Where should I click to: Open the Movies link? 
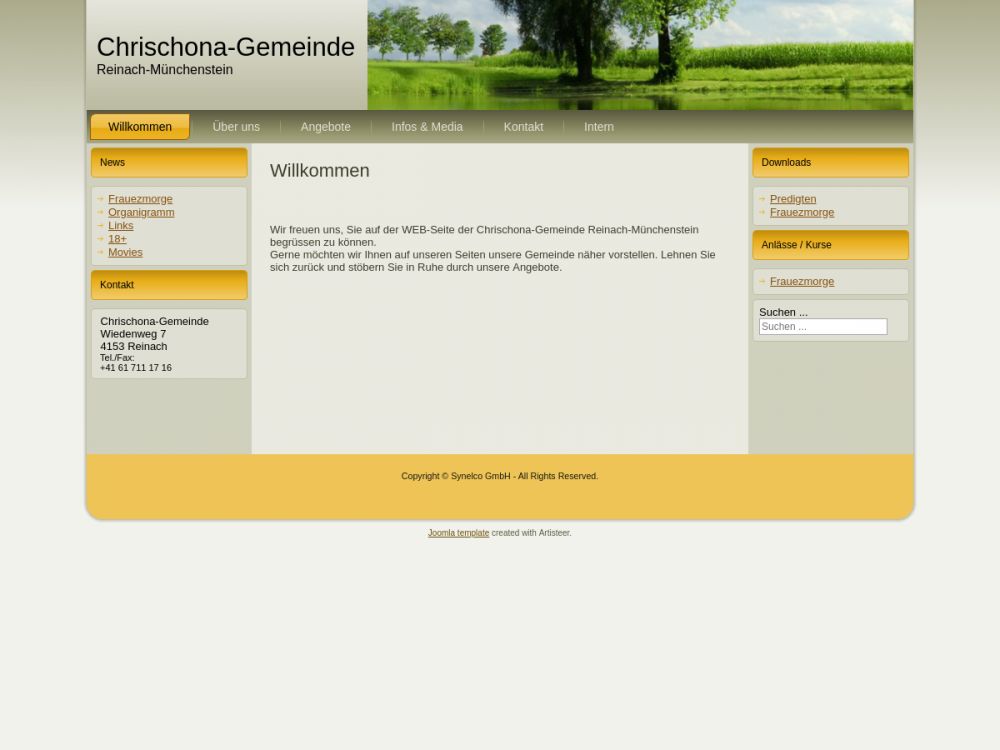tap(125, 252)
